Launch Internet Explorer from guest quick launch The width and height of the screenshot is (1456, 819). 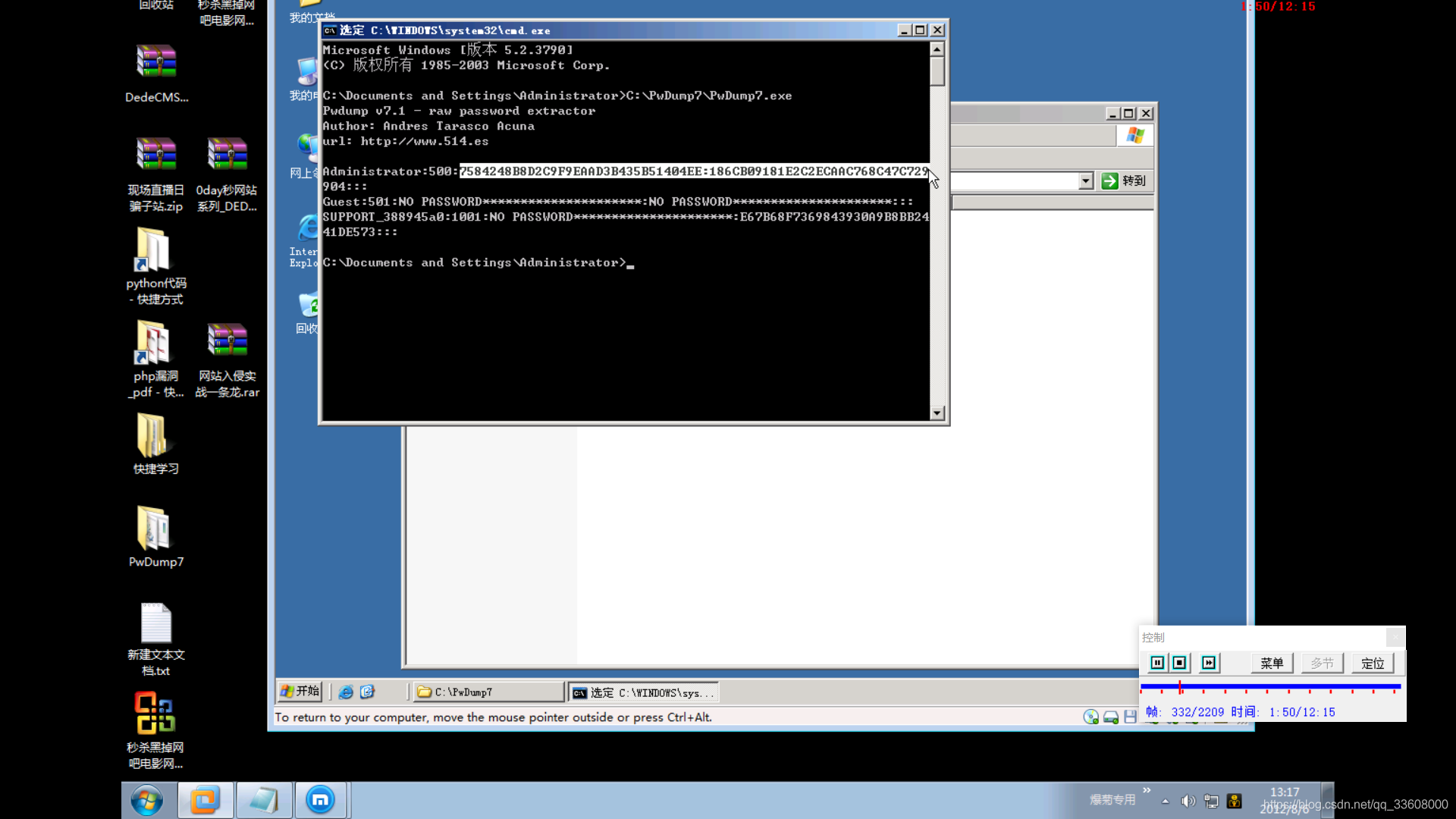click(346, 692)
